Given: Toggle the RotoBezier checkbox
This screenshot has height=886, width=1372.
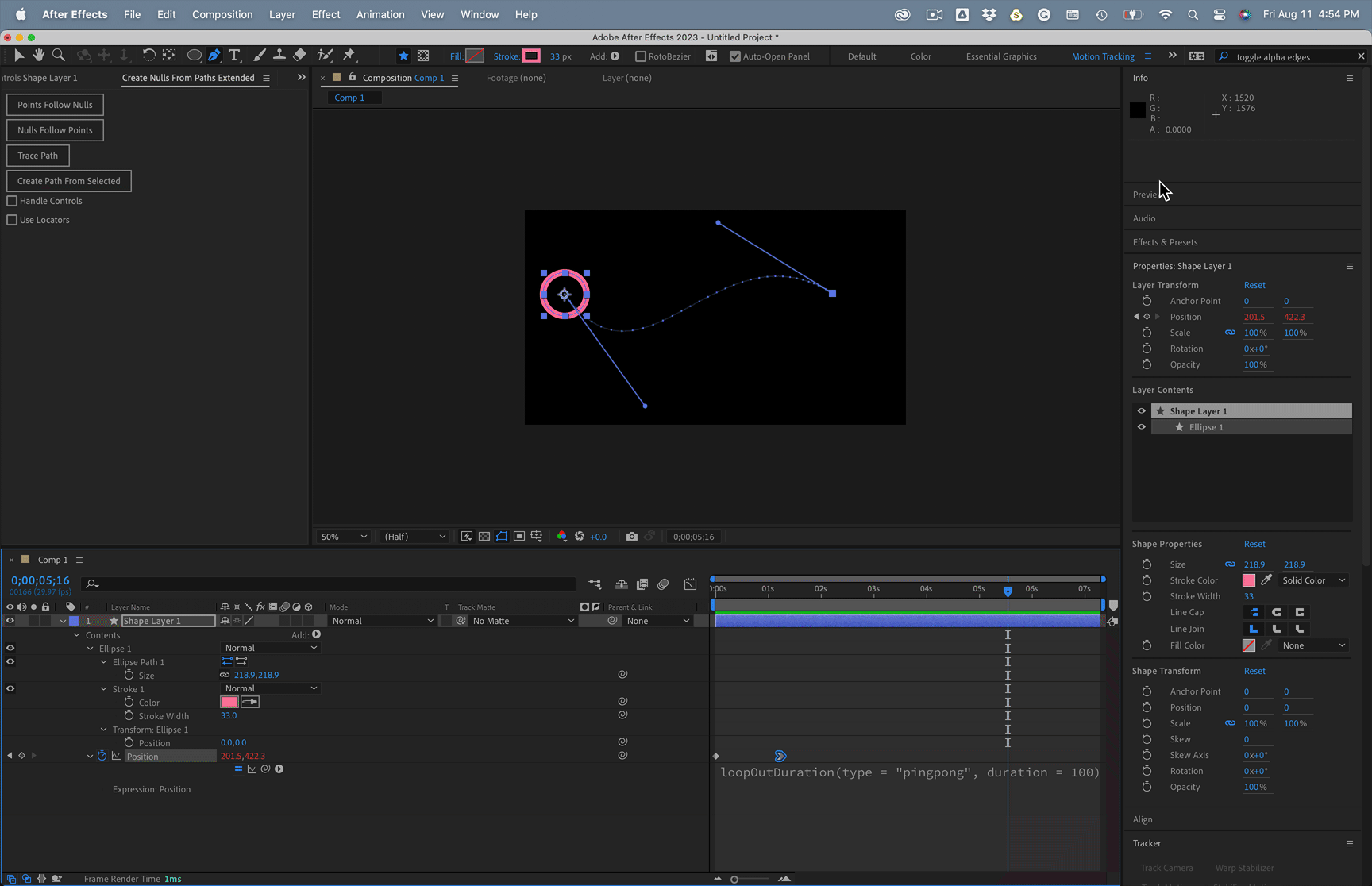Looking at the screenshot, I should click(x=641, y=56).
